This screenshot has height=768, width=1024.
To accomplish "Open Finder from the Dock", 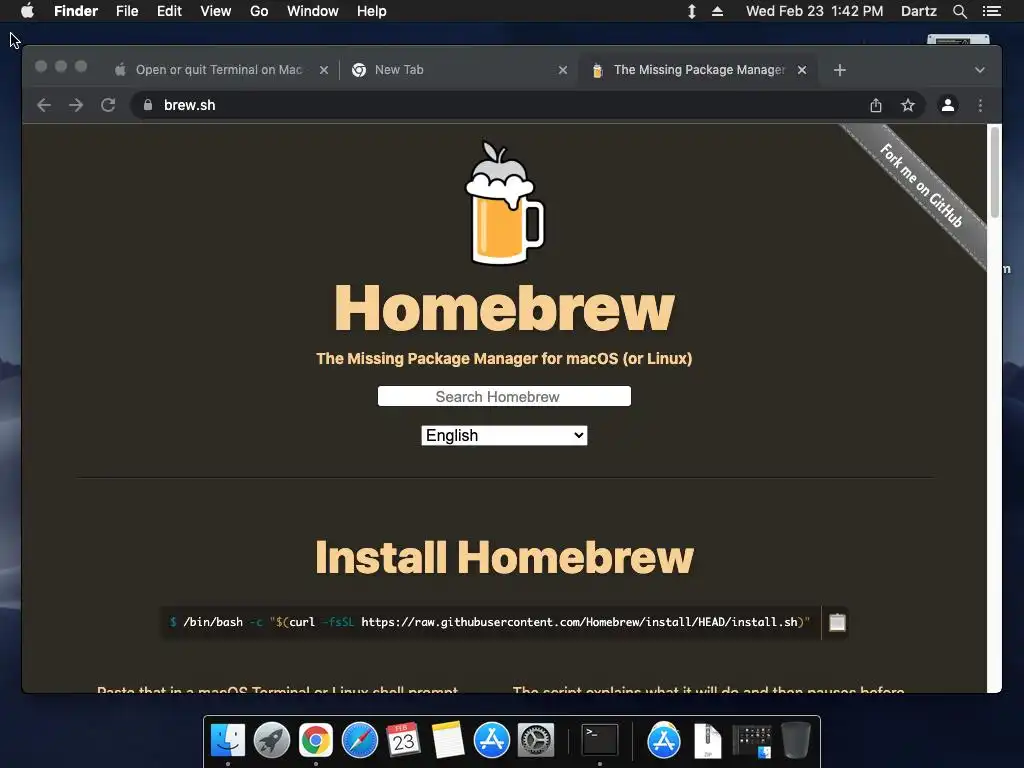I will 228,741.
